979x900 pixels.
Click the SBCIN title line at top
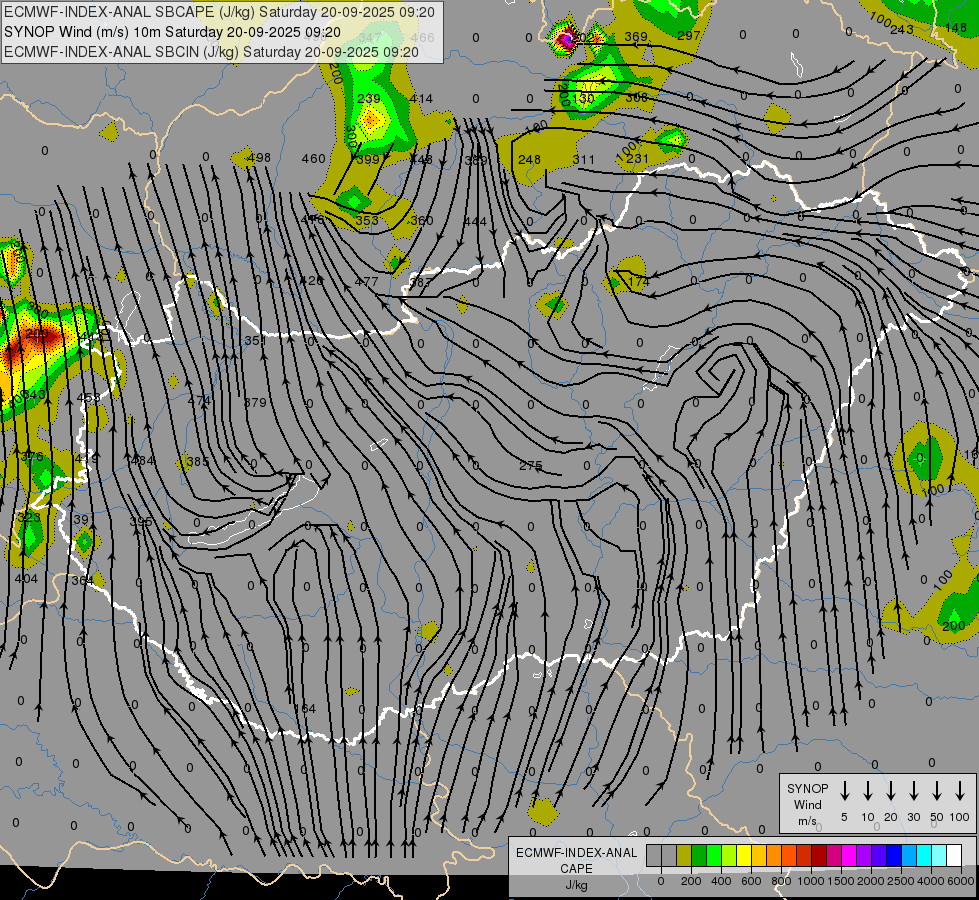click(x=211, y=52)
